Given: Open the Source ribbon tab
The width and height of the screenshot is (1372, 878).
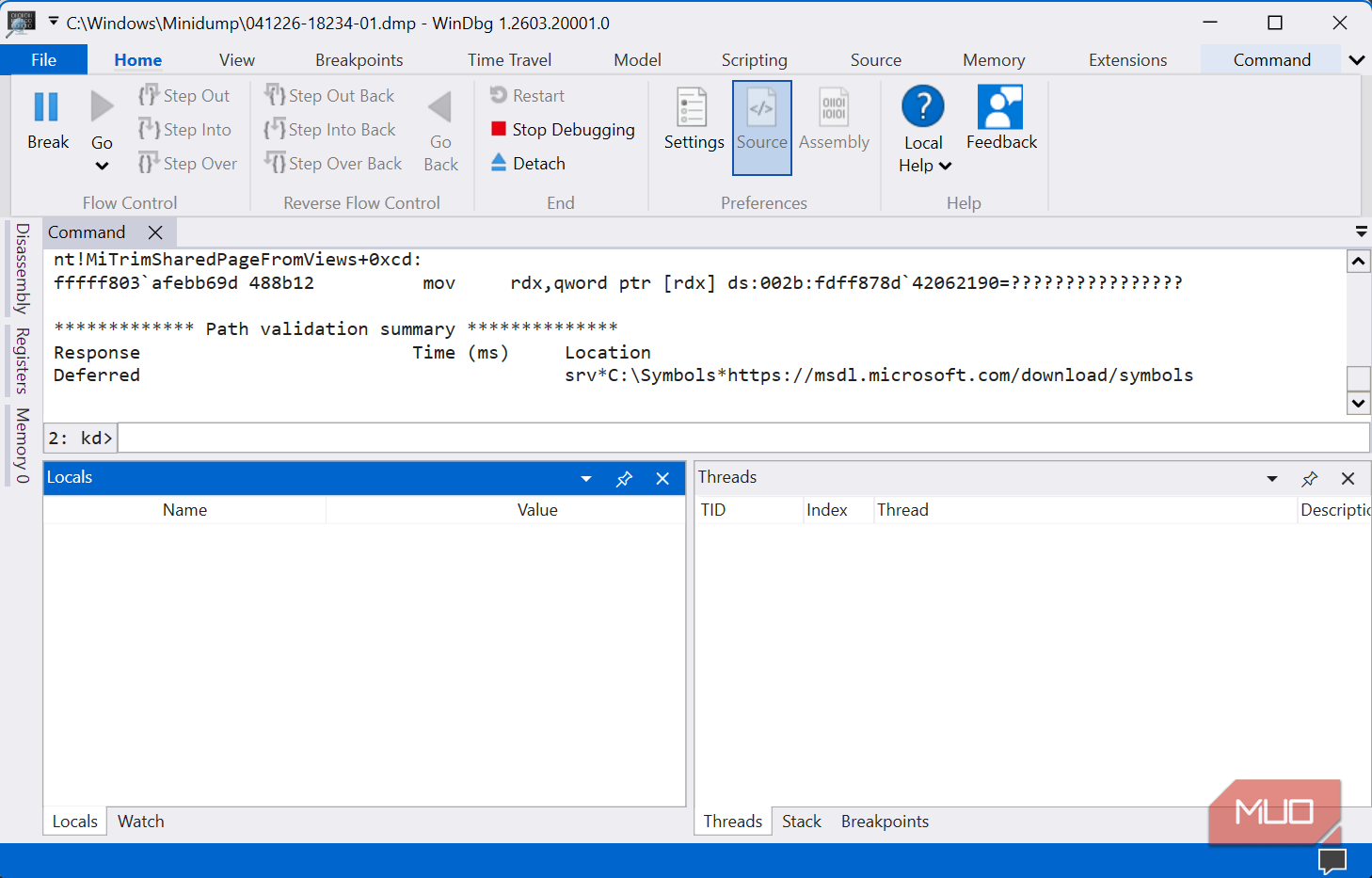Looking at the screenshot, I should coord(875,59).
